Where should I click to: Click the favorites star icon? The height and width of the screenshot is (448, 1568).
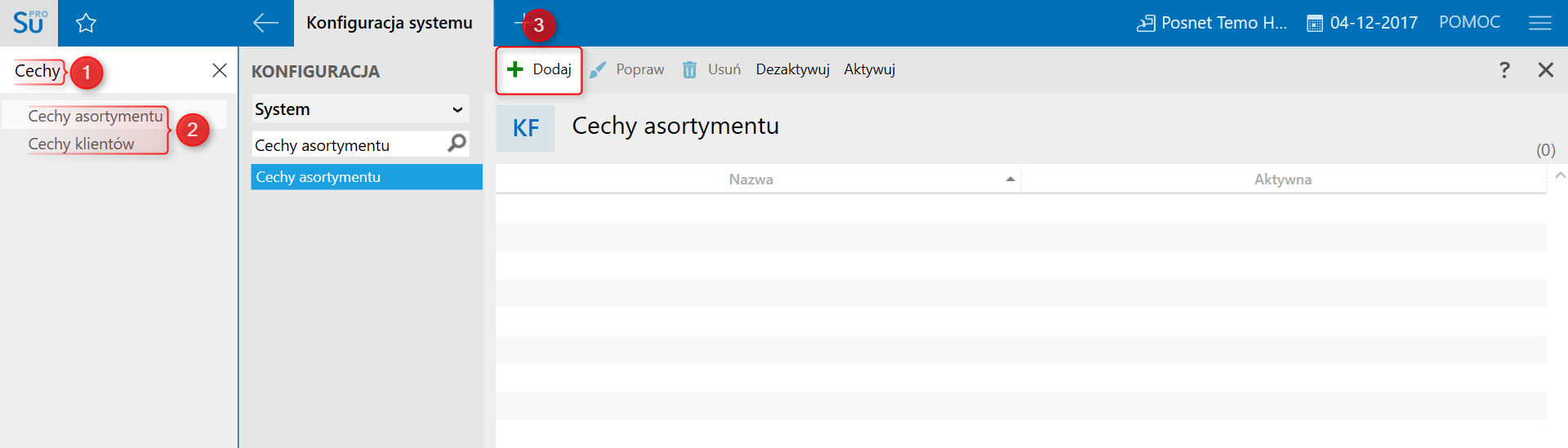[86, 24]
